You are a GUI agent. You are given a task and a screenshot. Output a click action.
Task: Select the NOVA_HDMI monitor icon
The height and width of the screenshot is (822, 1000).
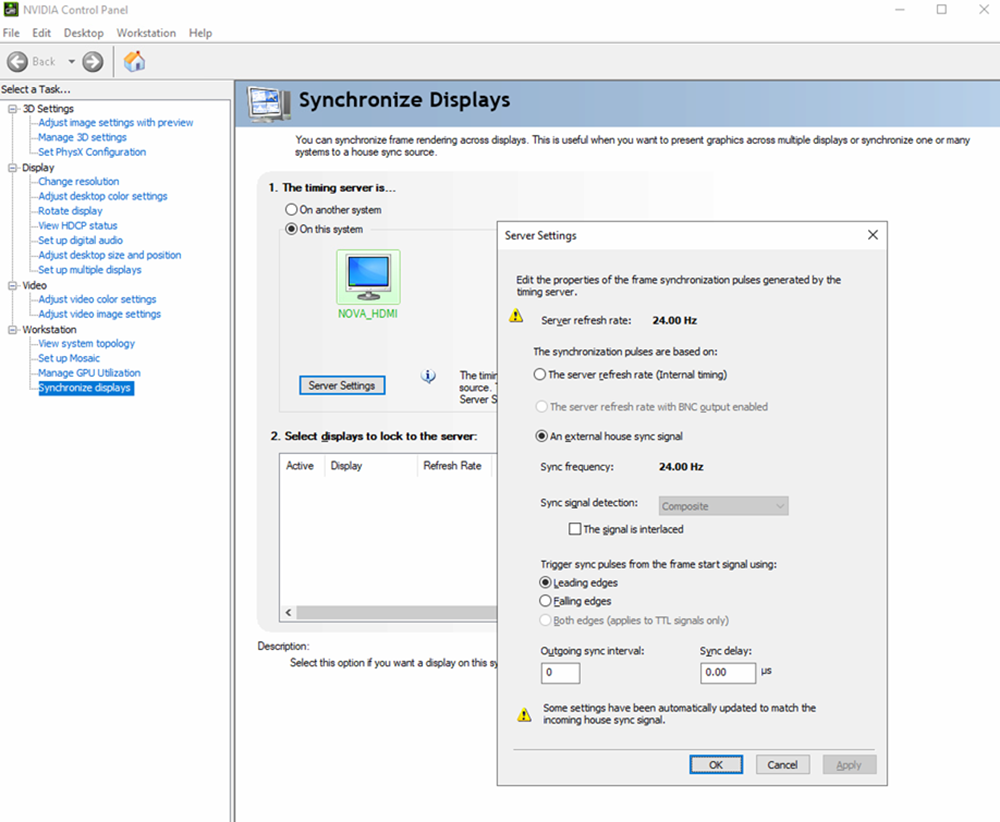click(368, 277)
